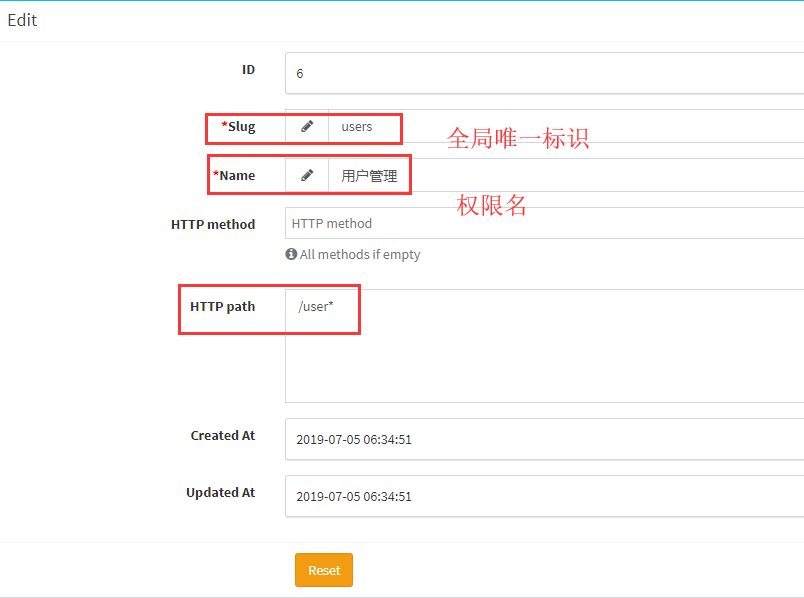Click the 'All methods if empty' helper text
Screen dimensions: 804x598
pyautogui.click(x=360, y=254)
